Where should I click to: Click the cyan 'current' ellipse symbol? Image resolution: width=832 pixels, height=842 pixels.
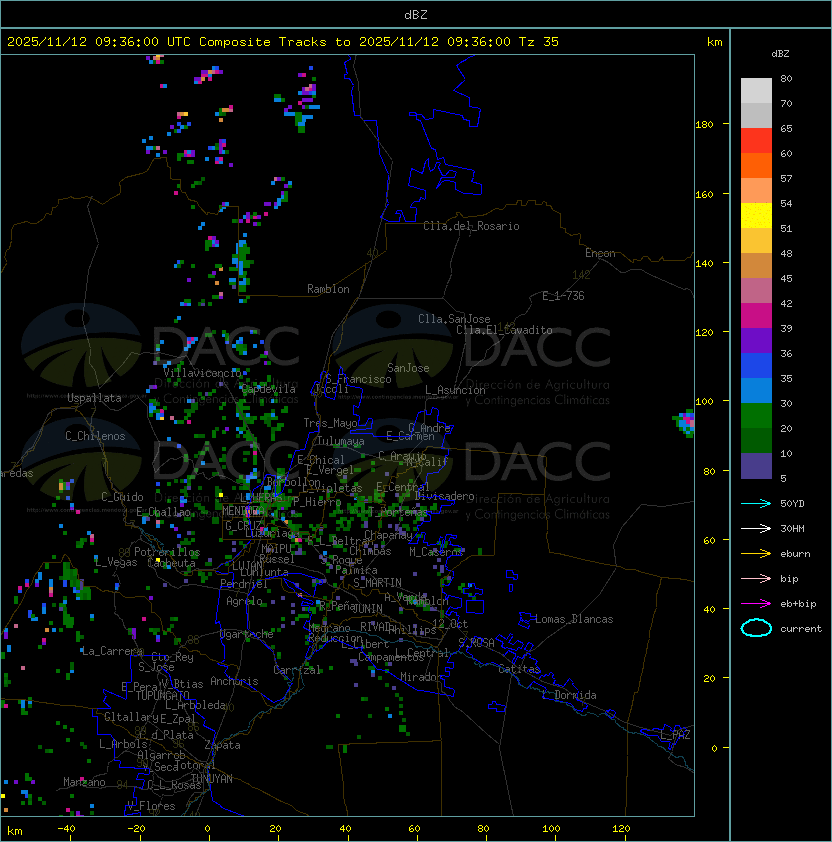click(x=756, y=628)
